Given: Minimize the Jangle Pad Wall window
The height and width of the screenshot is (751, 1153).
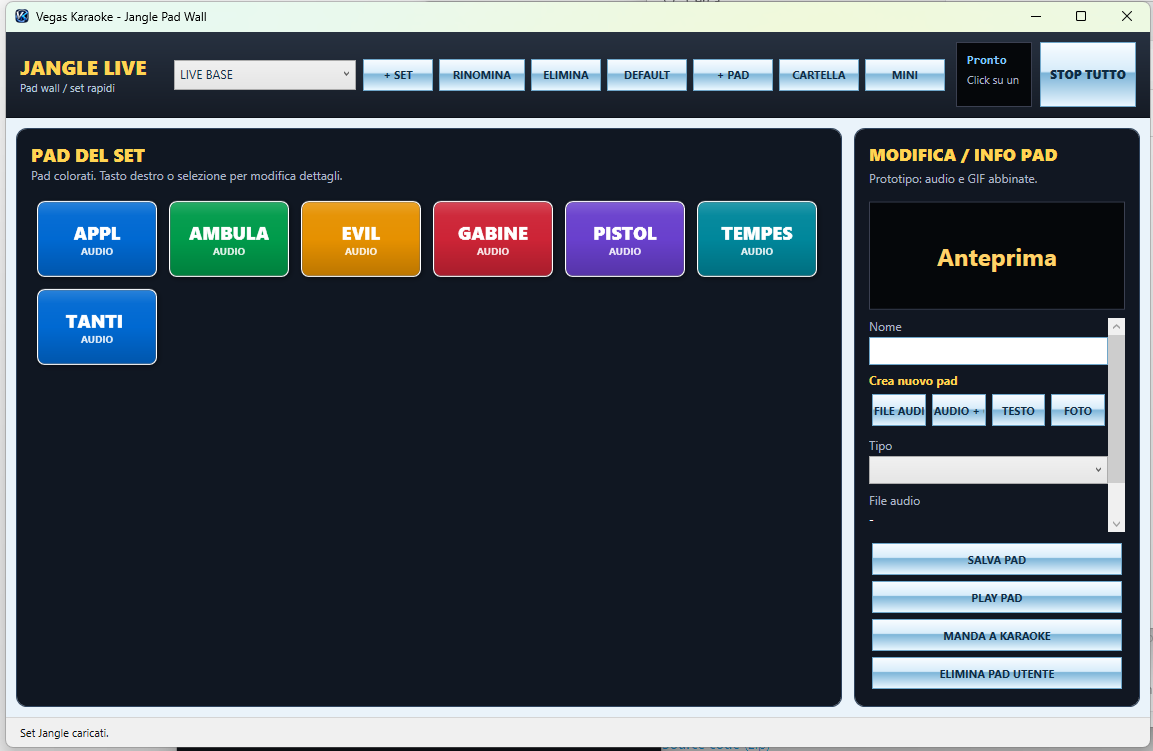Looking at the screenshot, I should coord(1036,16).
